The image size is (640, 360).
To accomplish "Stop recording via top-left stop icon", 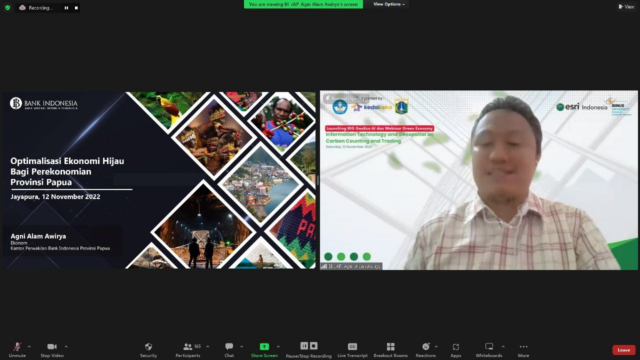I will click(x=76, y=8).
